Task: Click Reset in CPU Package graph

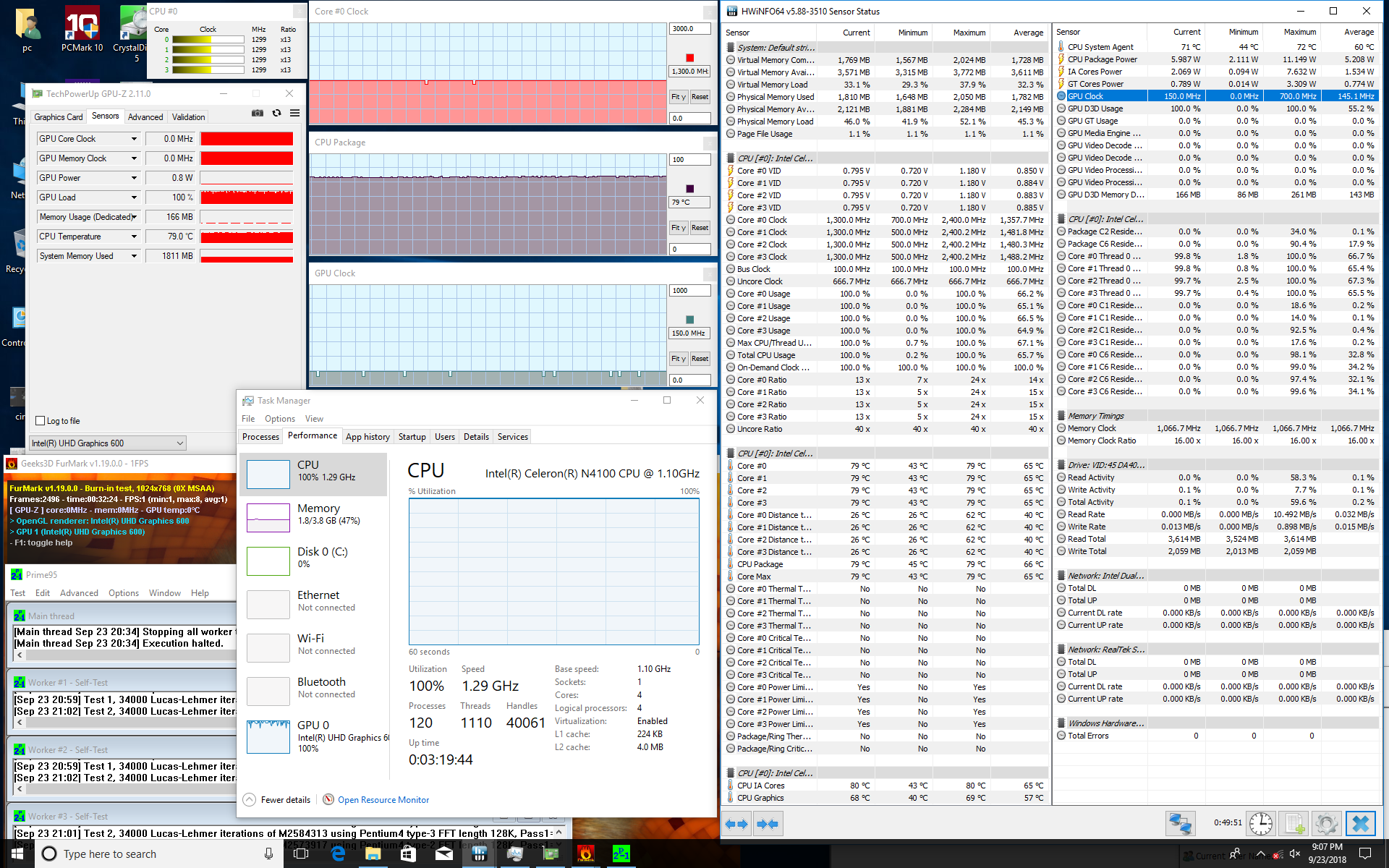Action: 700,228
